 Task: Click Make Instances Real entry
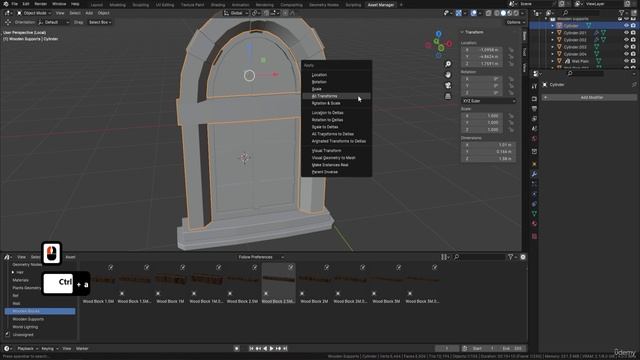point(336,165)
